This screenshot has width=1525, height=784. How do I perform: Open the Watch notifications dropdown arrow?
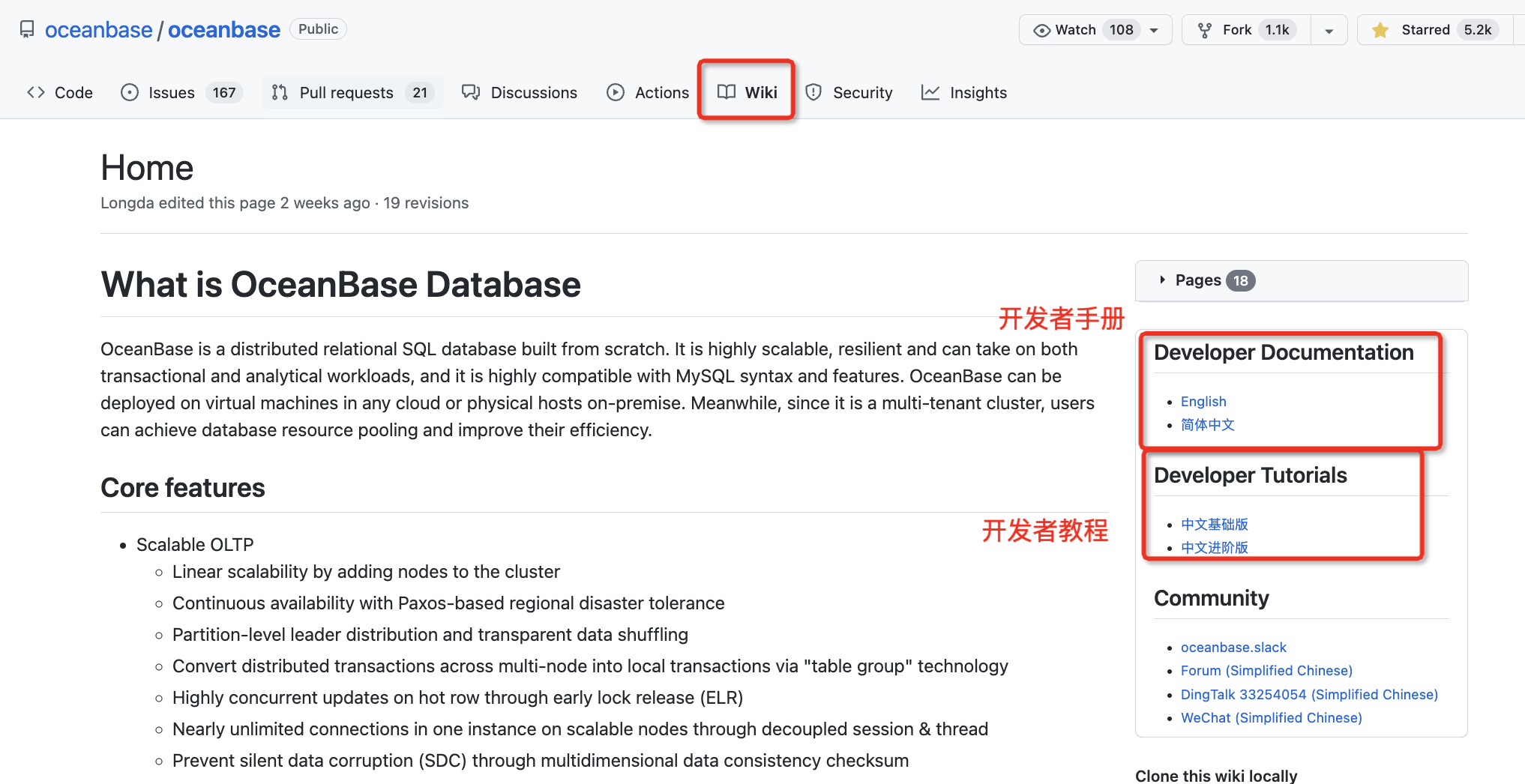pyautogui.click(x=1155, y=31)
